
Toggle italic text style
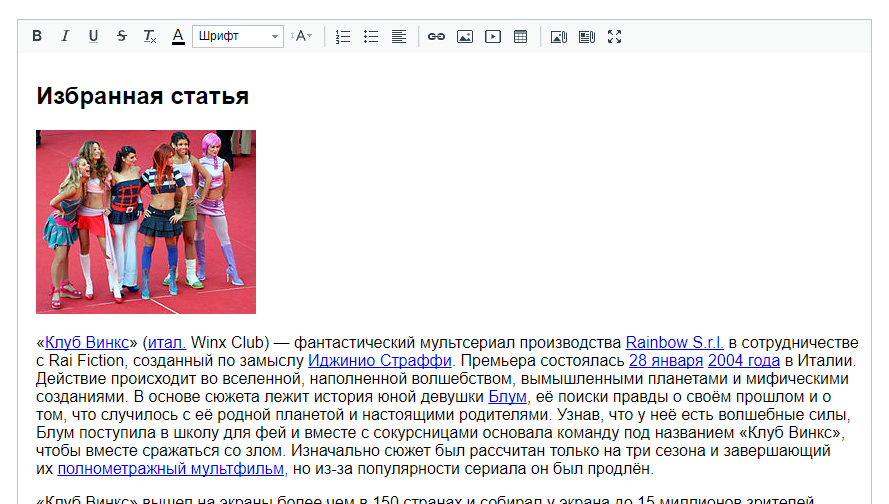[65, 37]
